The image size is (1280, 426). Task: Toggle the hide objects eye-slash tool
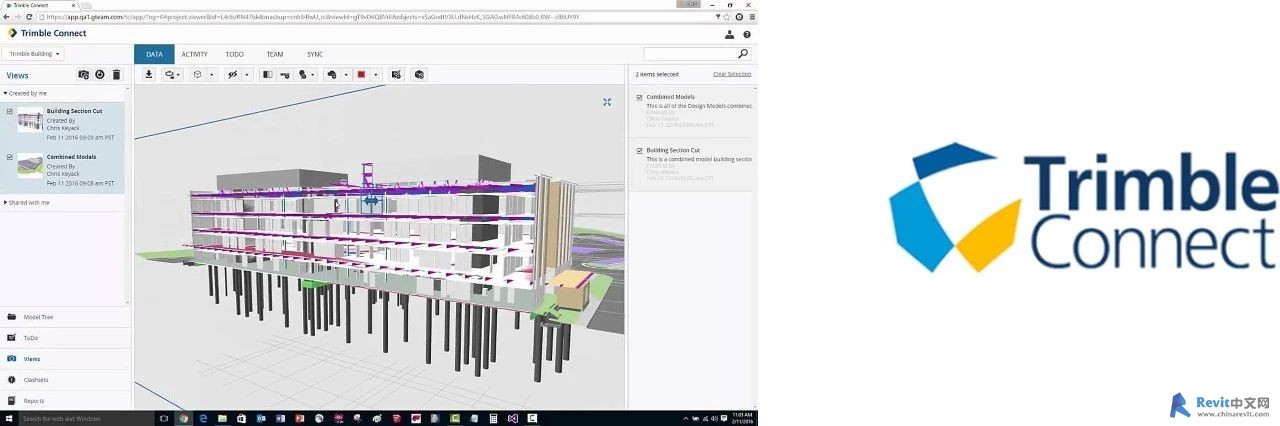click(232, 74)
